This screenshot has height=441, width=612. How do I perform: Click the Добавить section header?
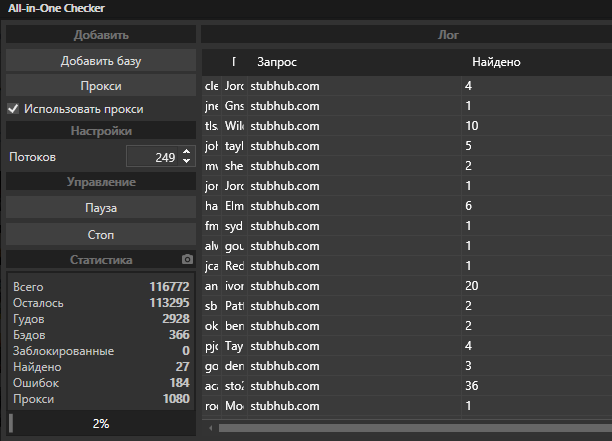coord(101,35)
